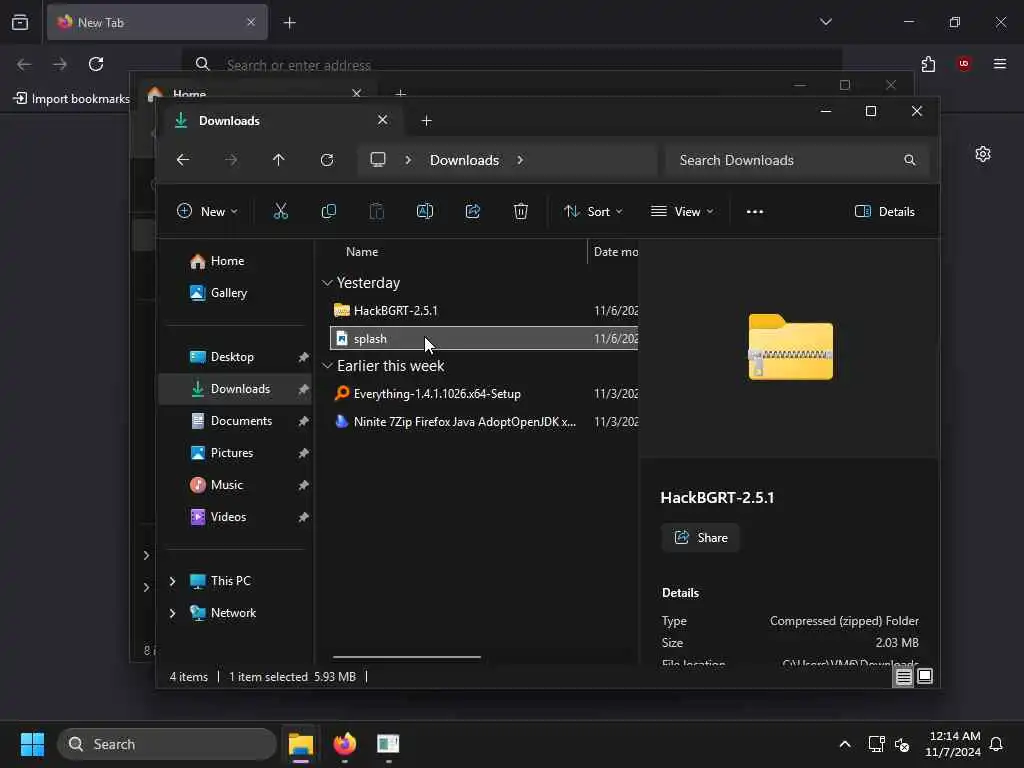This screenshot has height=768, width=1024.
Task: Open Firefox new tab settings gear
Action: click(x=983, y=154)
